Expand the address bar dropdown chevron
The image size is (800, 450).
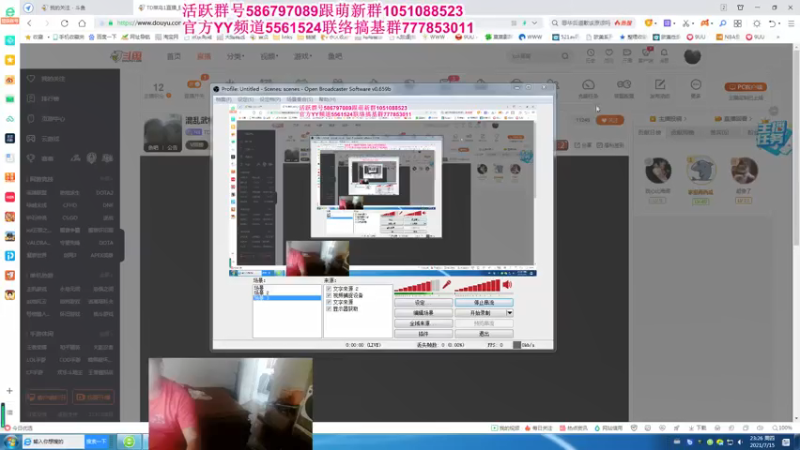click(x=534, y=23)
